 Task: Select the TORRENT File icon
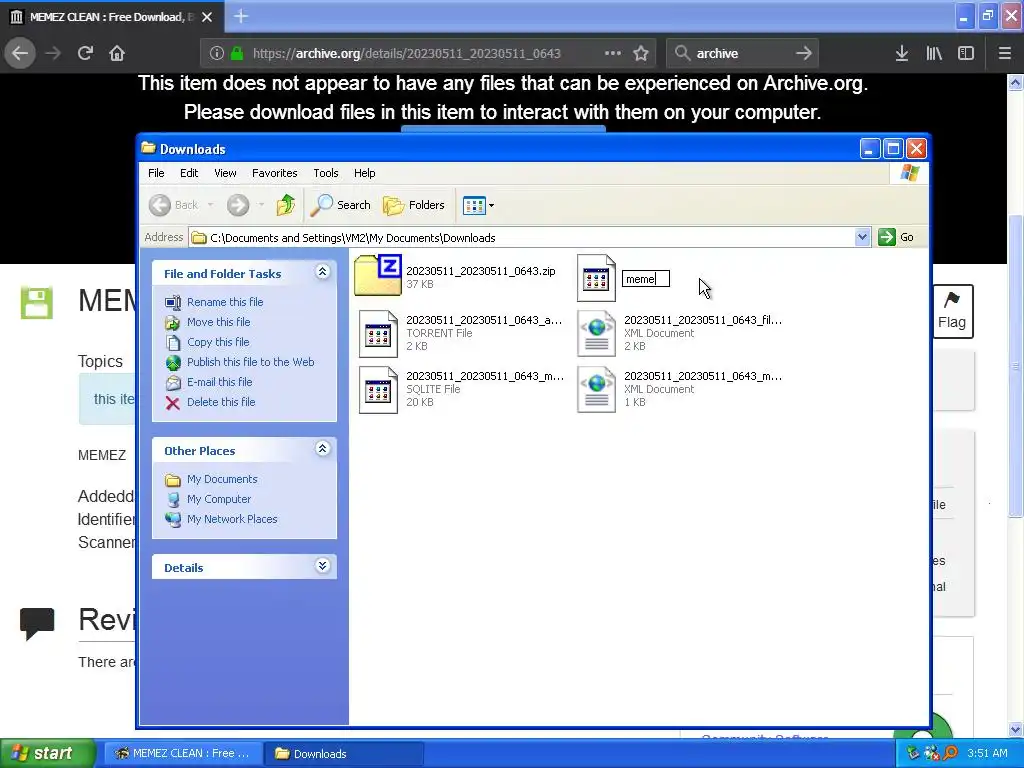click(x=378, y=334)
